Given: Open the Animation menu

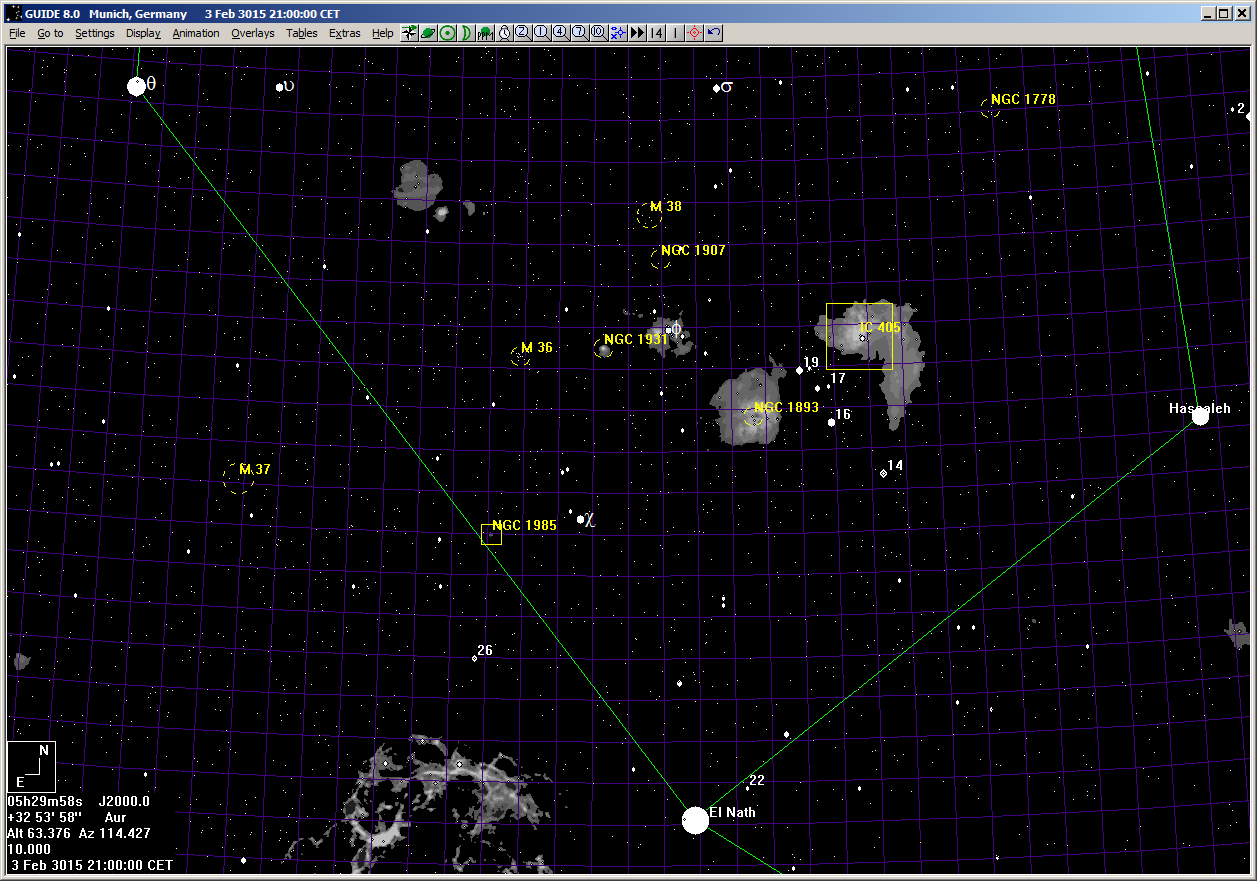Looking at the screenshot, I should [196, 33].
